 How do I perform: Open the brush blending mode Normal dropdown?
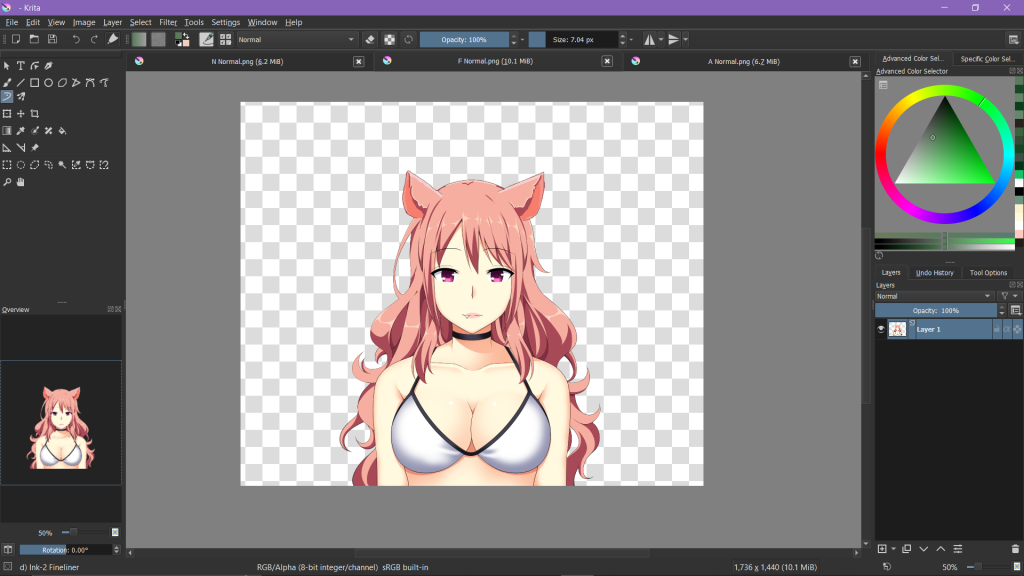coord(296,39)
